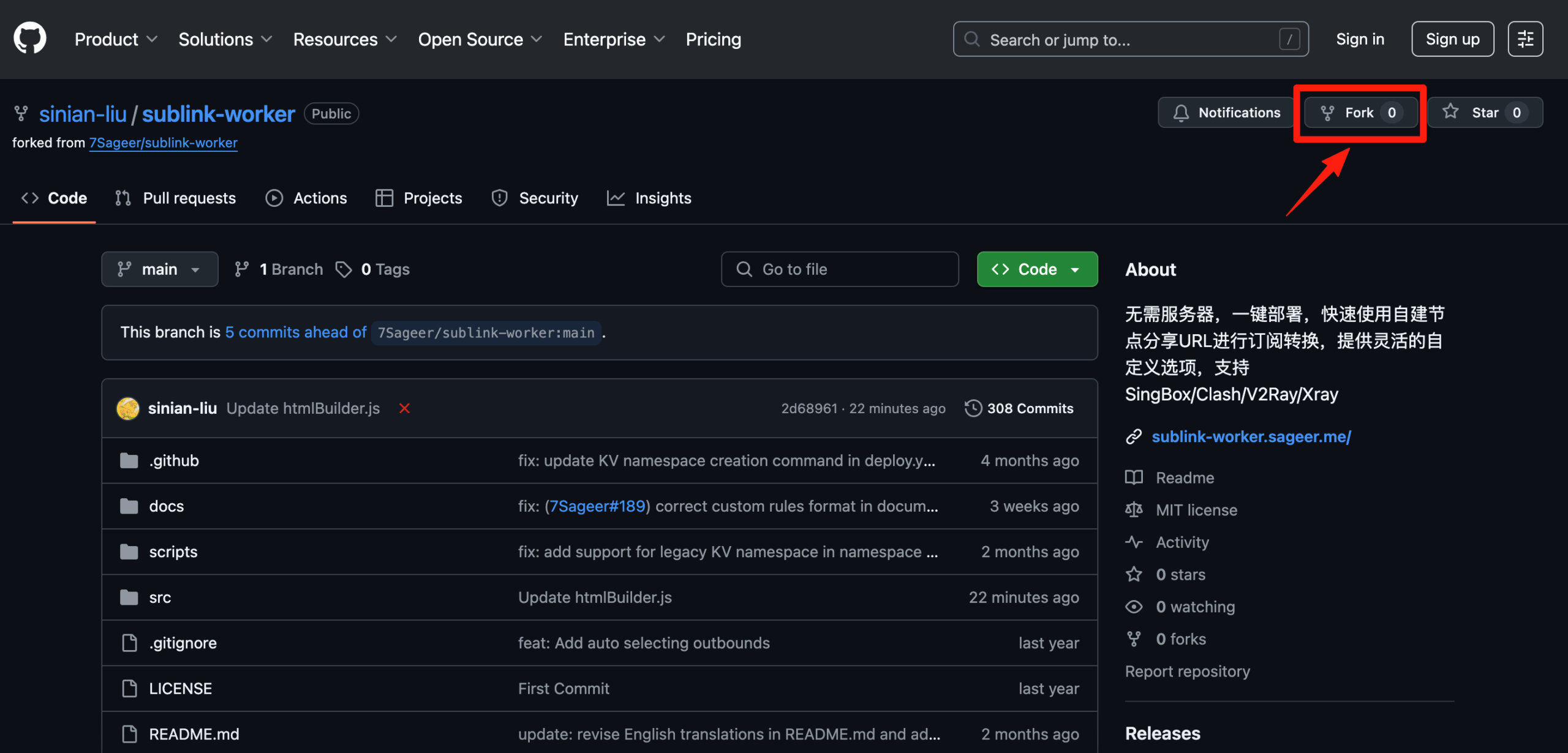The height and width of the screenshot is (753, 1568).
Task: Open appearance settings sliders icon
Action: (1525, 39)
